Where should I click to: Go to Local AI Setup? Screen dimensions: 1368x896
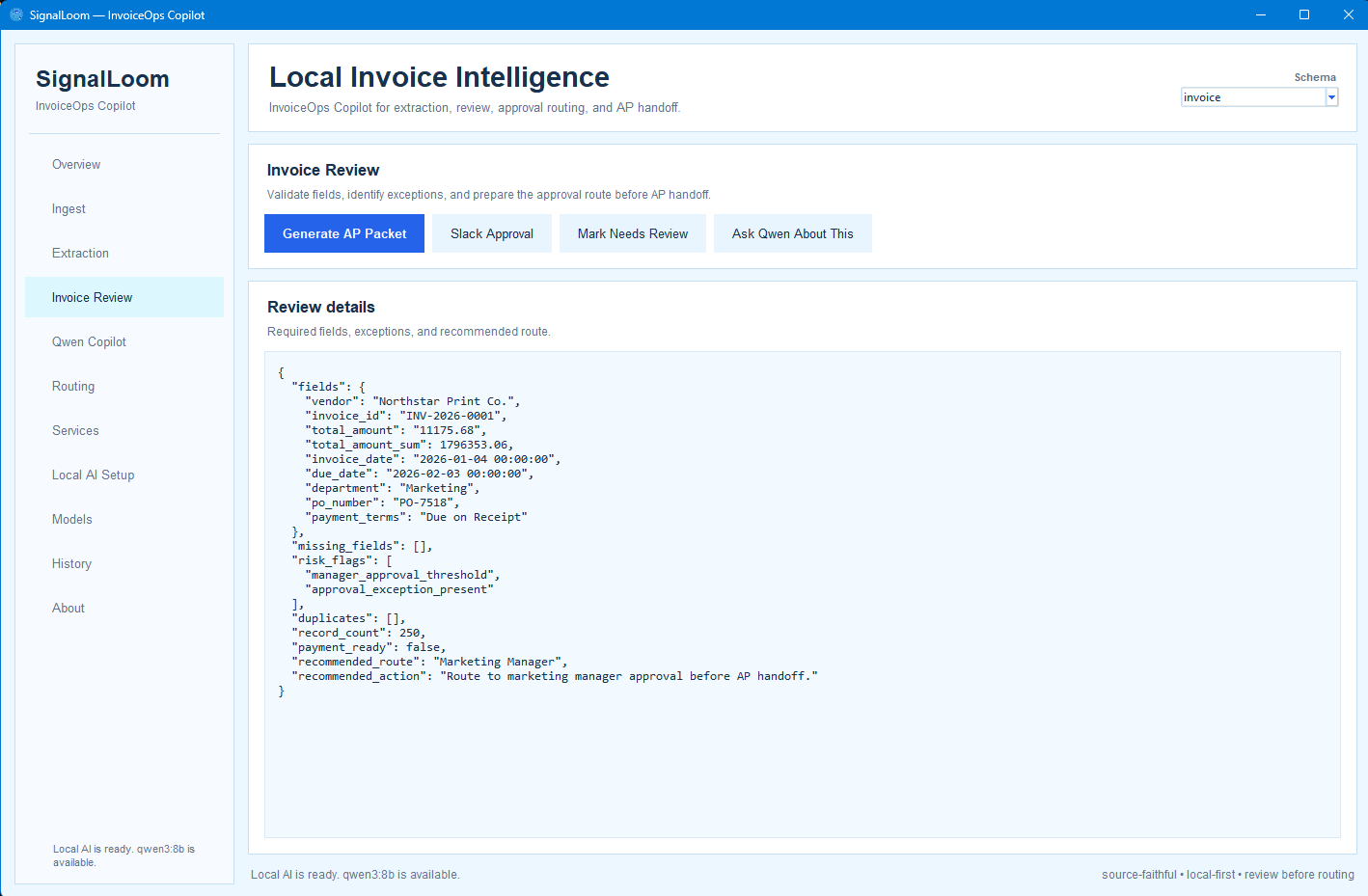click(x=124, y=475)
